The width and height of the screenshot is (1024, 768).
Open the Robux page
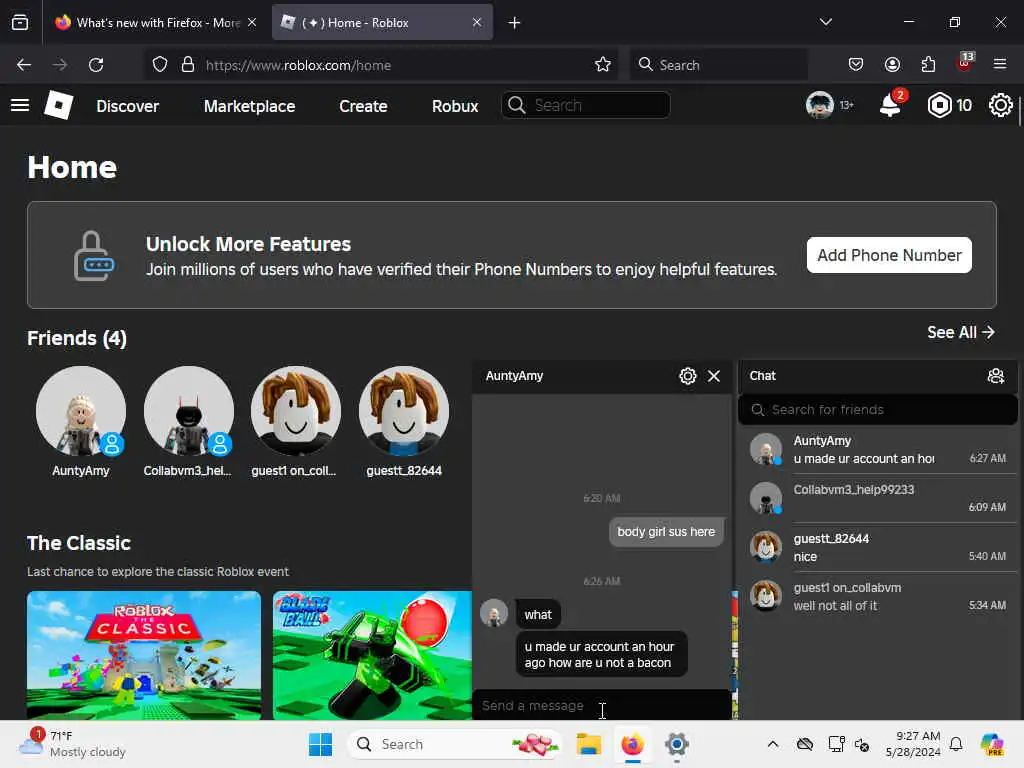(x=455, y=106)
